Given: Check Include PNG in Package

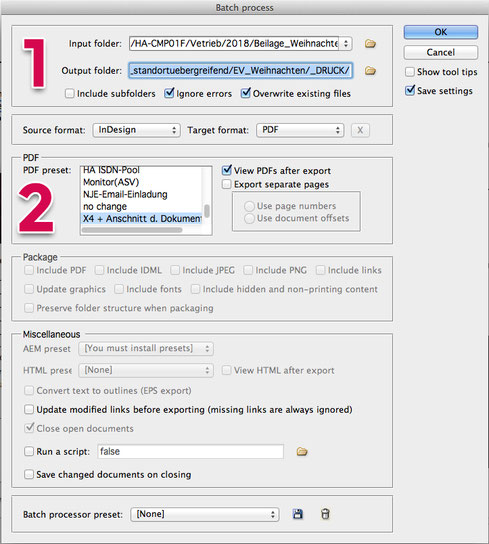Looking at the screenshot, I should click(248, 270).
